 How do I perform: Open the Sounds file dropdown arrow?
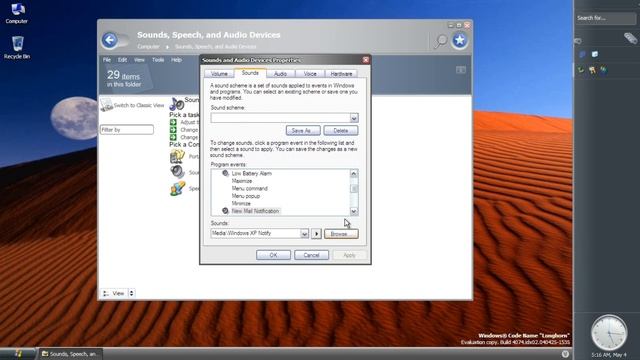pyautogui.click(x=304, y=233)
